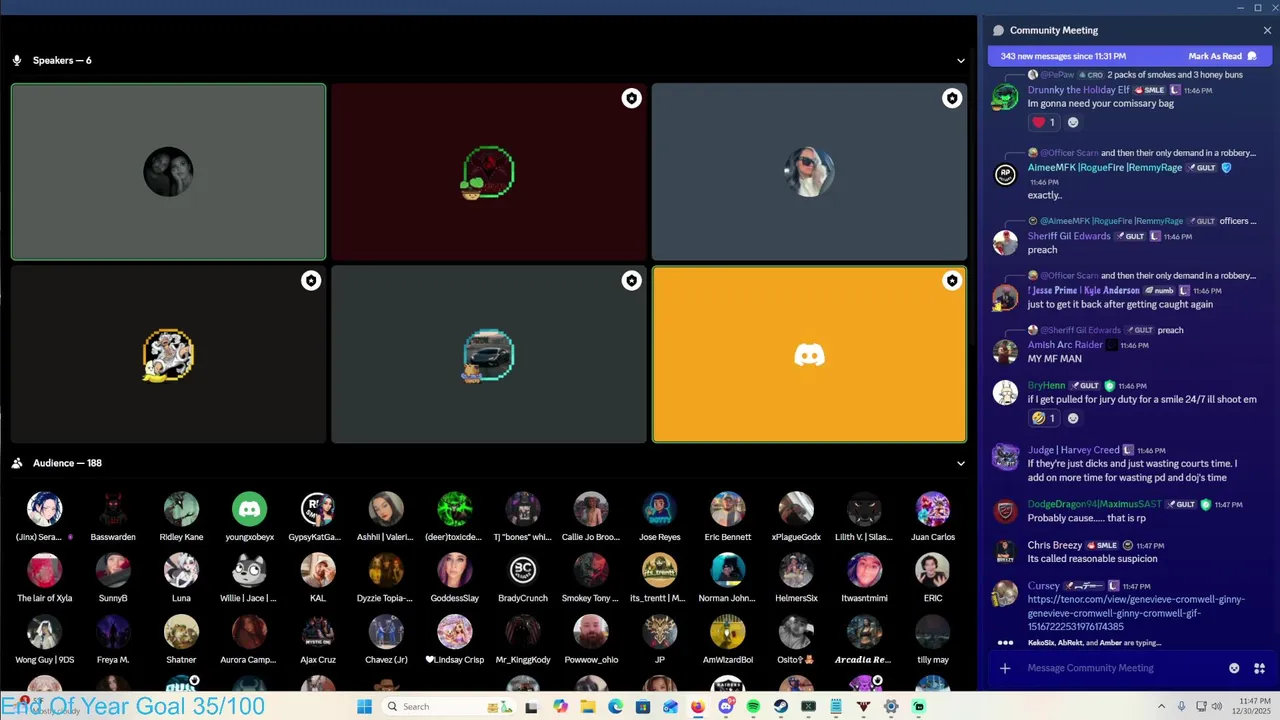
Task: Open audience member Jose Reyes's avatar
Action: pyautogui.click(x=659, y=509)
